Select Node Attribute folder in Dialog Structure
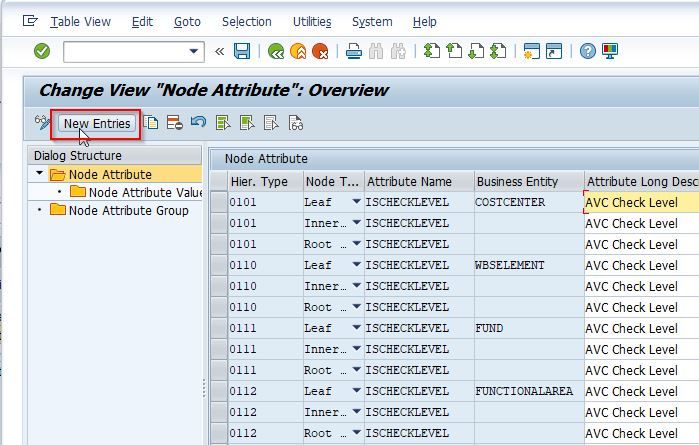 point(110,174)
